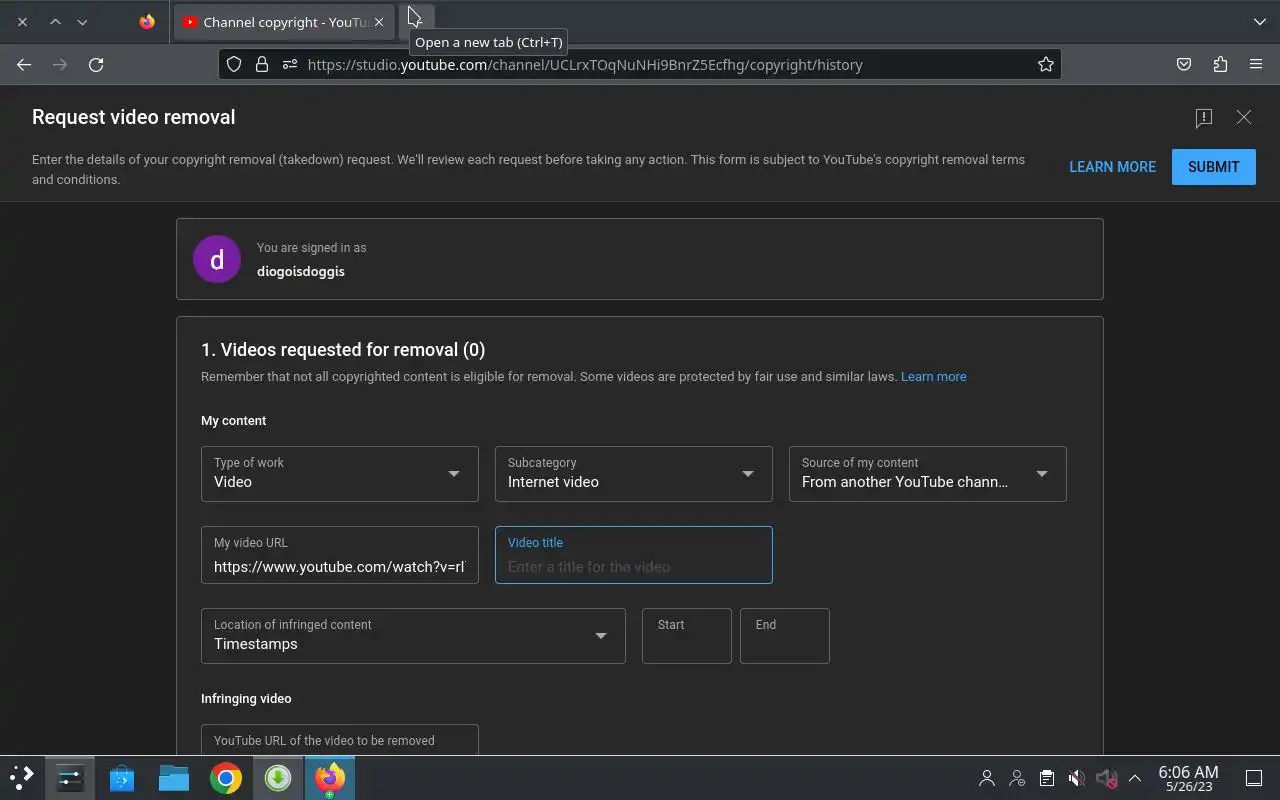Open the Discover store taskbar icon
The width and height of the screenshot is (1280, 800).
[x=122, y=777]
